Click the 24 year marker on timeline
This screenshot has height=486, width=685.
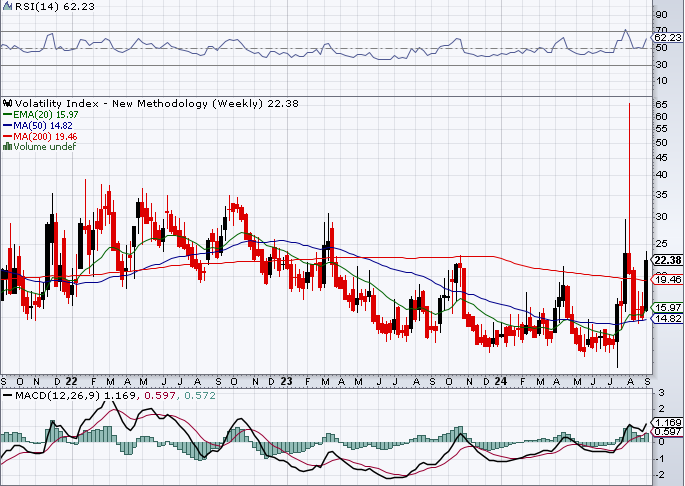(501, 381)
